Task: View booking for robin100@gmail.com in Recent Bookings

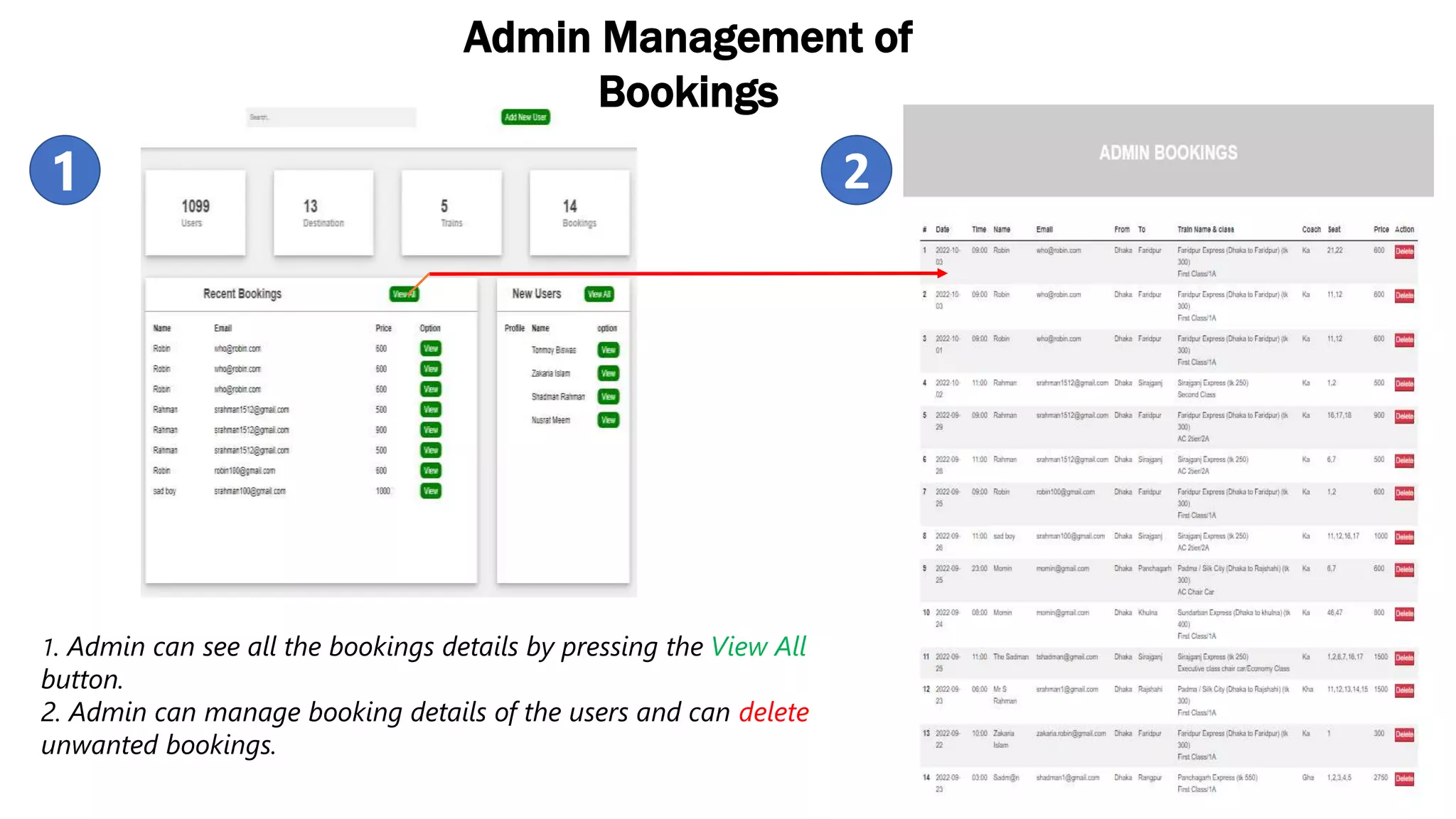Action: point(431,471)
